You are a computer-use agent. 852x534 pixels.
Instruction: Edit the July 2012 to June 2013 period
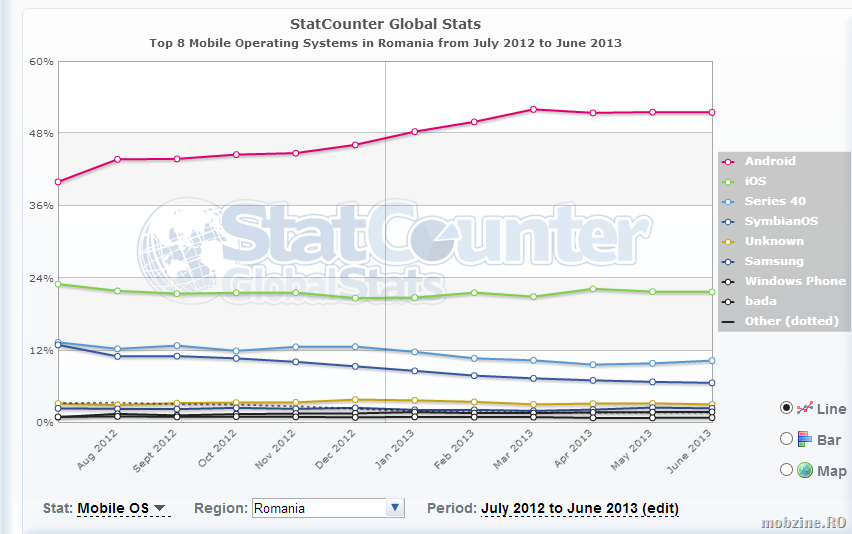pos(579,508)
